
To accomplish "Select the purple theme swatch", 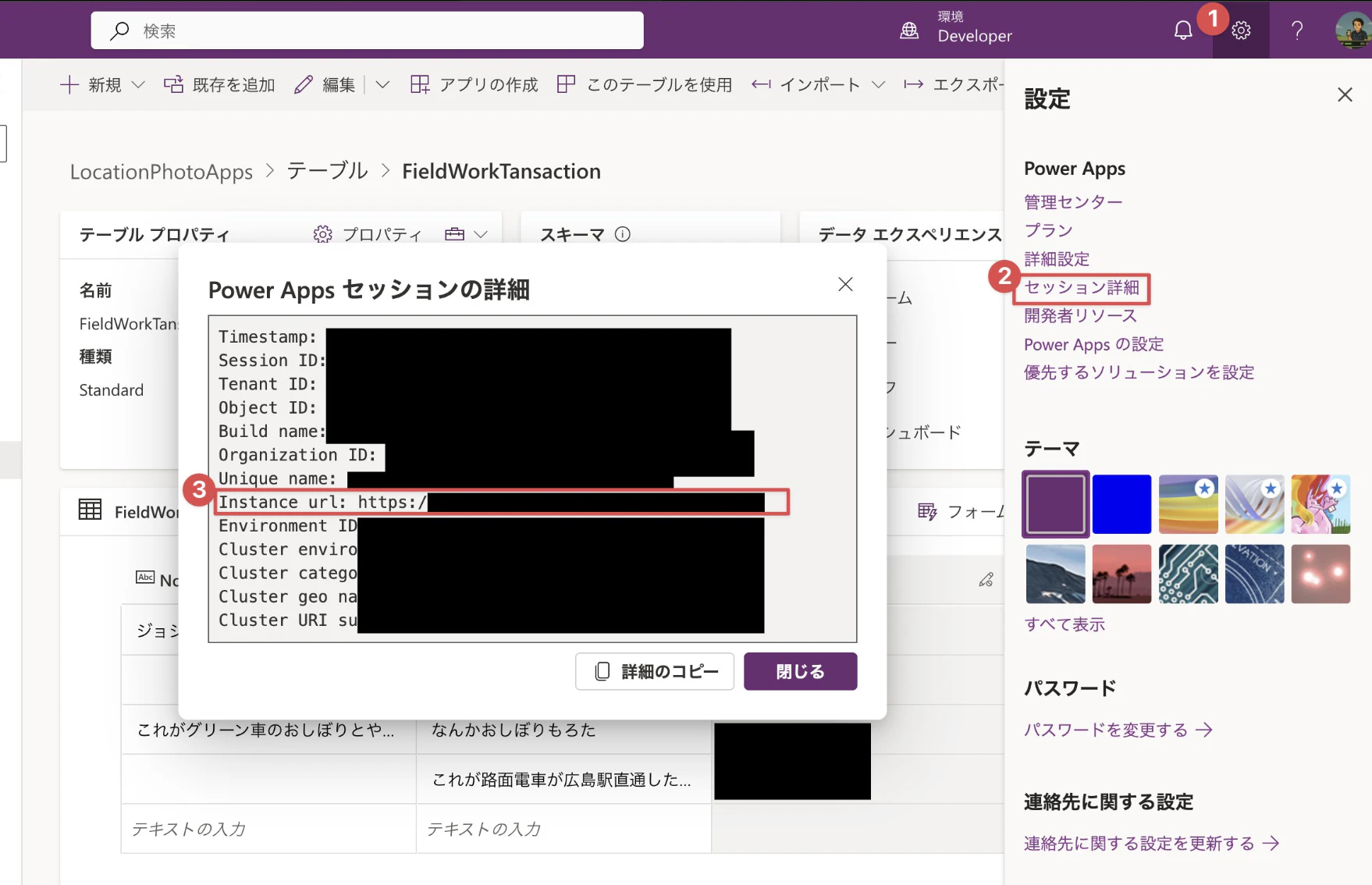I will tap(1055, 504).
